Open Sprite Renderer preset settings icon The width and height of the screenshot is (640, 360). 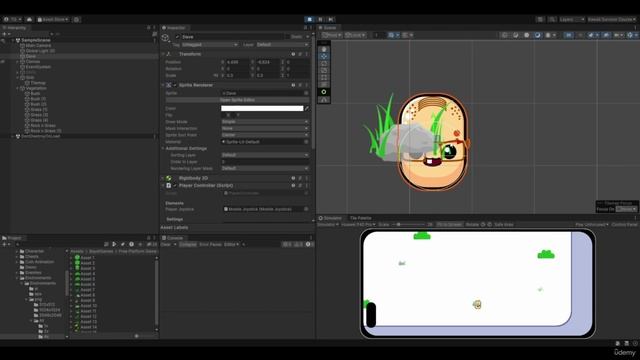pyautogui.click(x=300, y=85)
